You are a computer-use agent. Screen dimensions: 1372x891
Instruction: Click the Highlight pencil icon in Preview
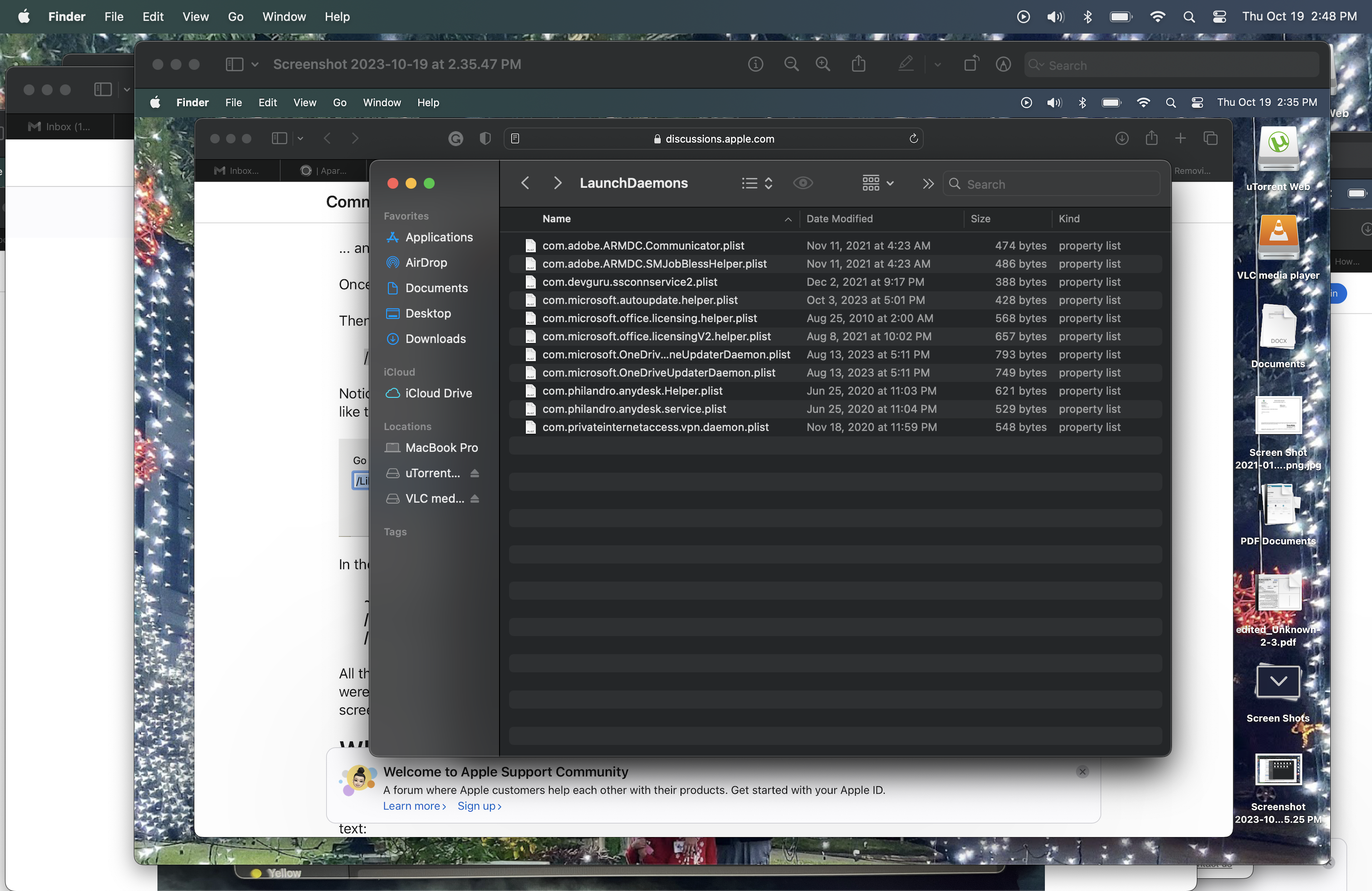906,64
